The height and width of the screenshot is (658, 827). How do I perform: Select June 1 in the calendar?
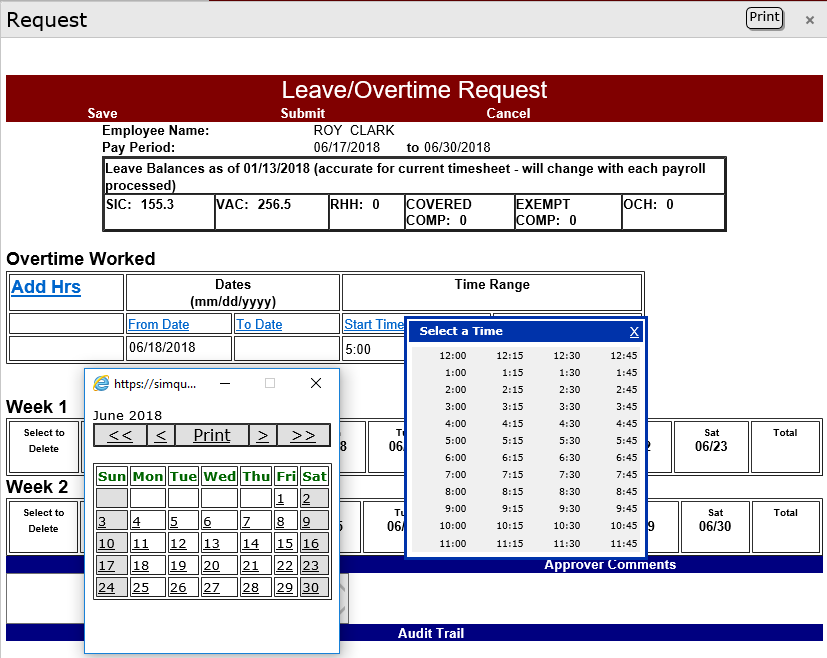280,498
